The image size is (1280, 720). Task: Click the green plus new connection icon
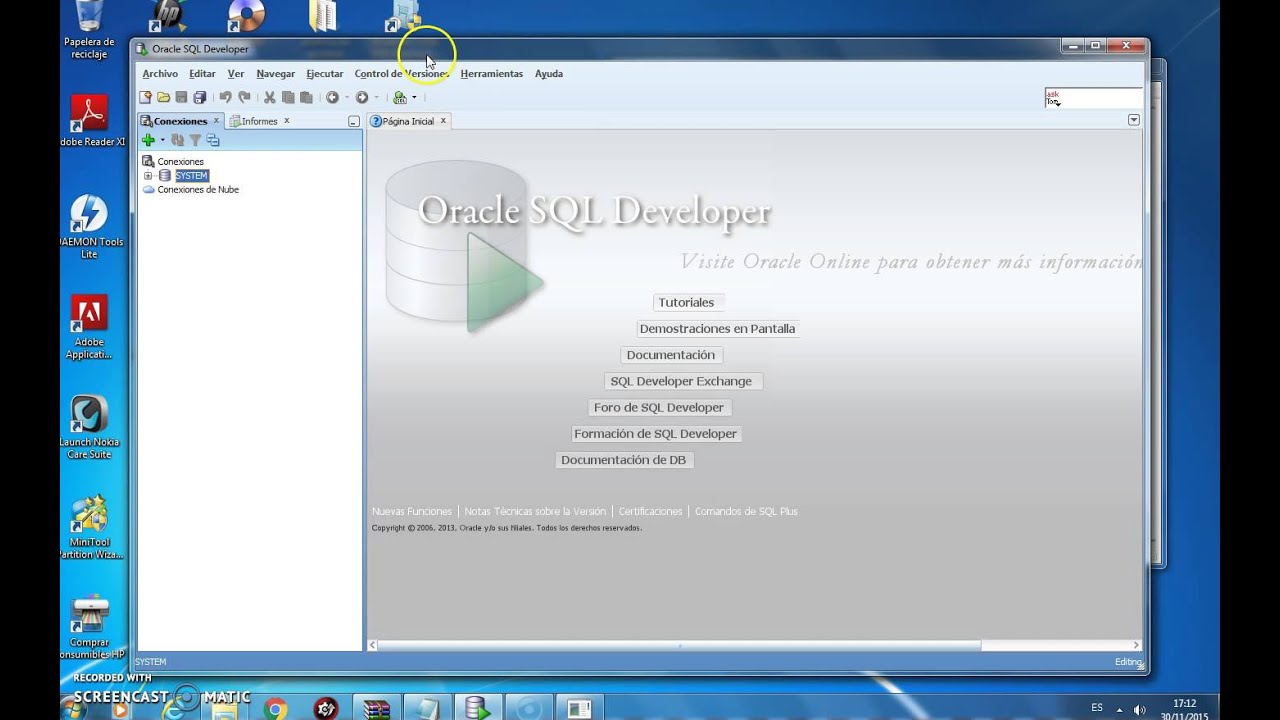pyautogui.click(x=148, y=140)
